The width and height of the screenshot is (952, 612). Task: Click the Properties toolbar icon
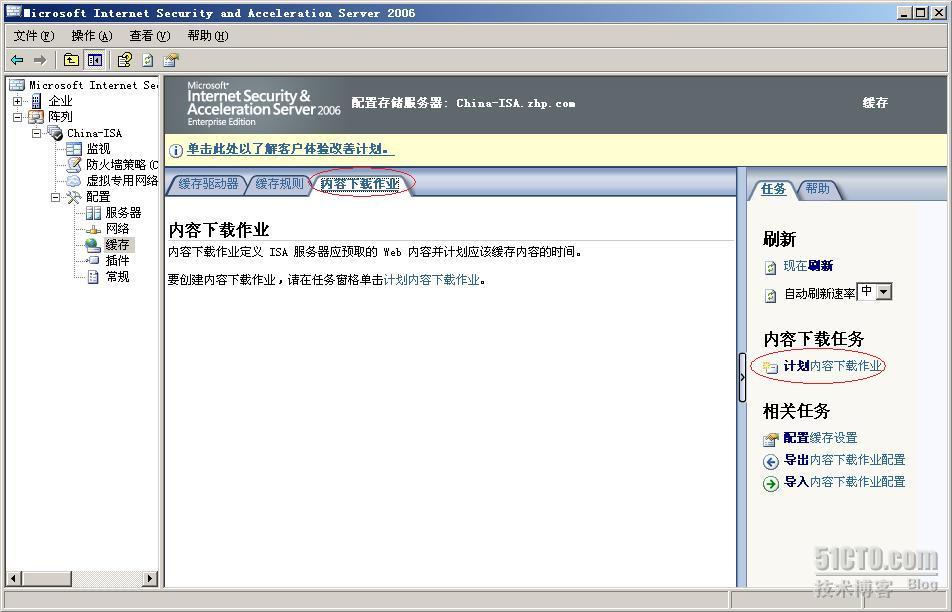tap(124, 60)
